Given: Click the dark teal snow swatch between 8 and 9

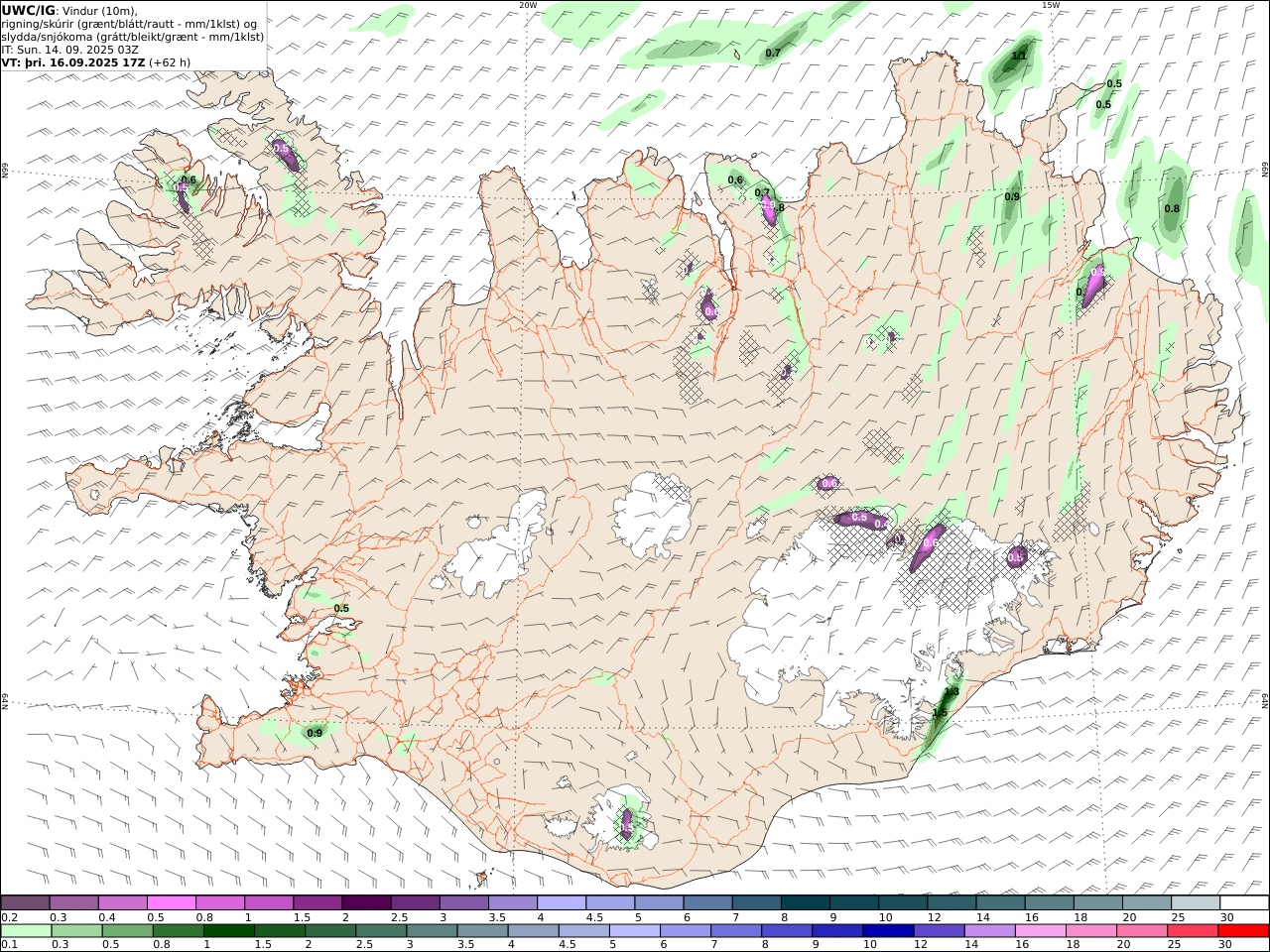Looking at the screenshot, I should (805, 903).
